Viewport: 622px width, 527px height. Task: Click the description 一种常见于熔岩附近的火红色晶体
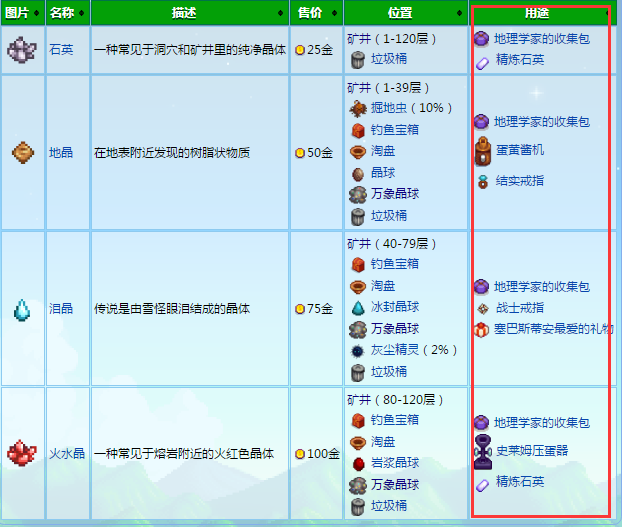tap(184, 453)
